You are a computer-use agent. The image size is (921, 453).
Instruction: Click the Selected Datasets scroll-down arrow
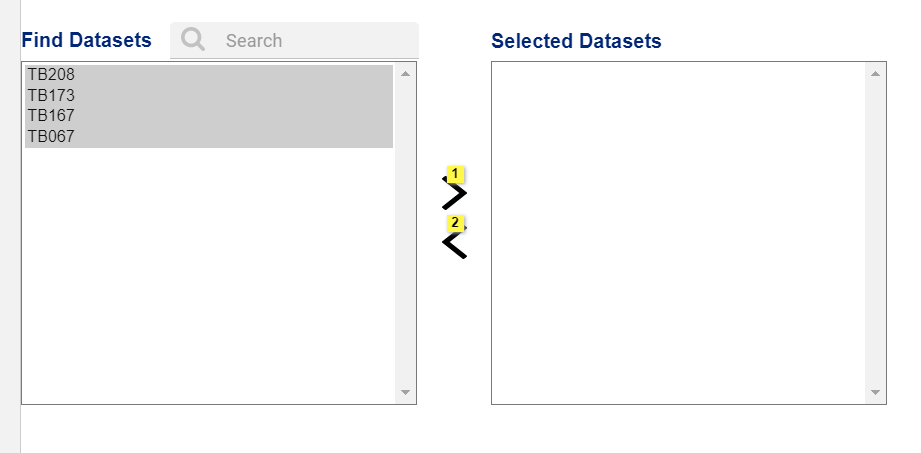[875, 392]
